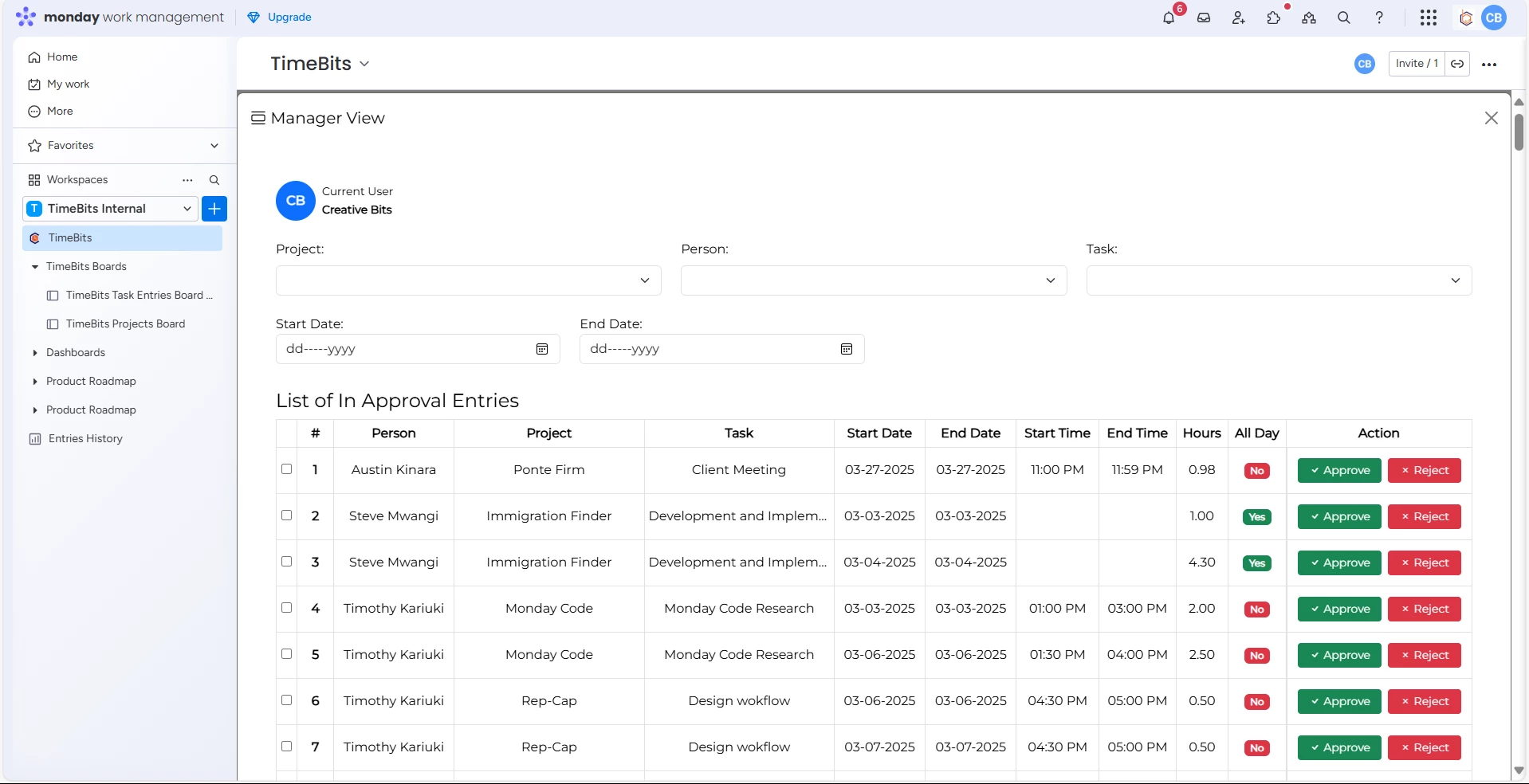Image resolution: width=1529 pixels, height=784 pixels.
Task: Reject row 5 Monday Code entry
Action: 1425,656
